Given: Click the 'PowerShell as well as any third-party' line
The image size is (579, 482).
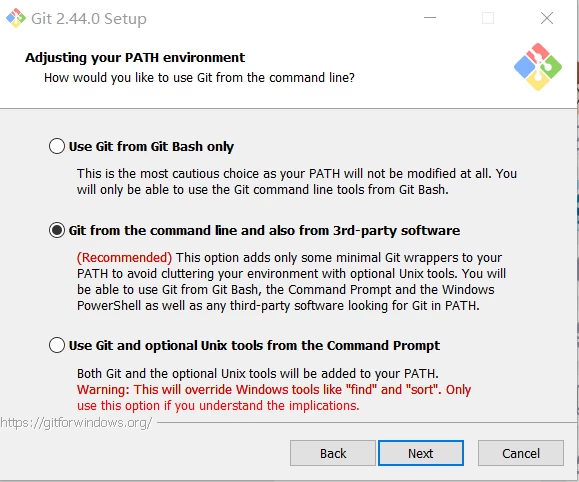Looking at the screenshot, I should tap(278, 306).
